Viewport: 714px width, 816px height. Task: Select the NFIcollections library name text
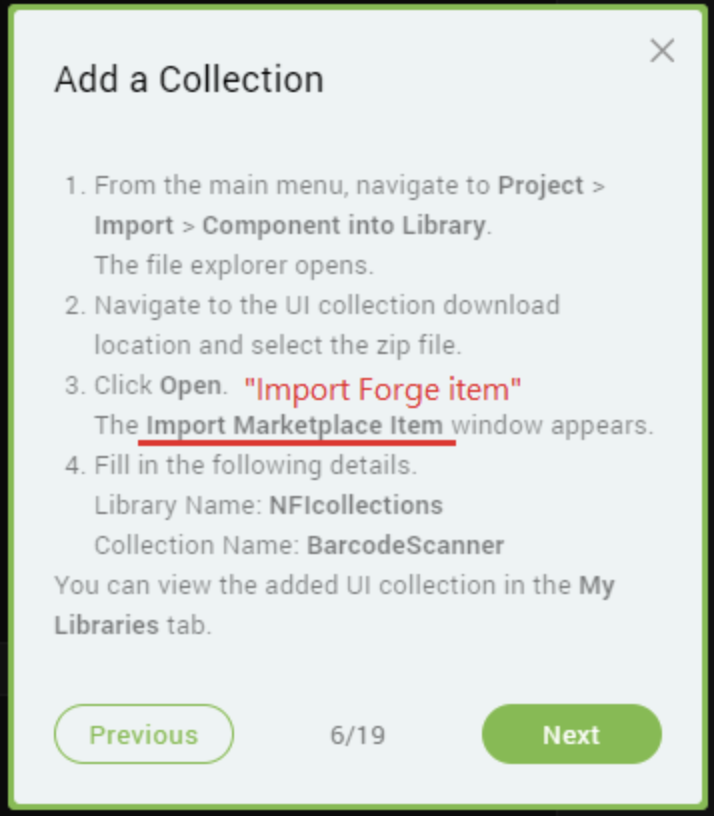(x=356, y=505)
